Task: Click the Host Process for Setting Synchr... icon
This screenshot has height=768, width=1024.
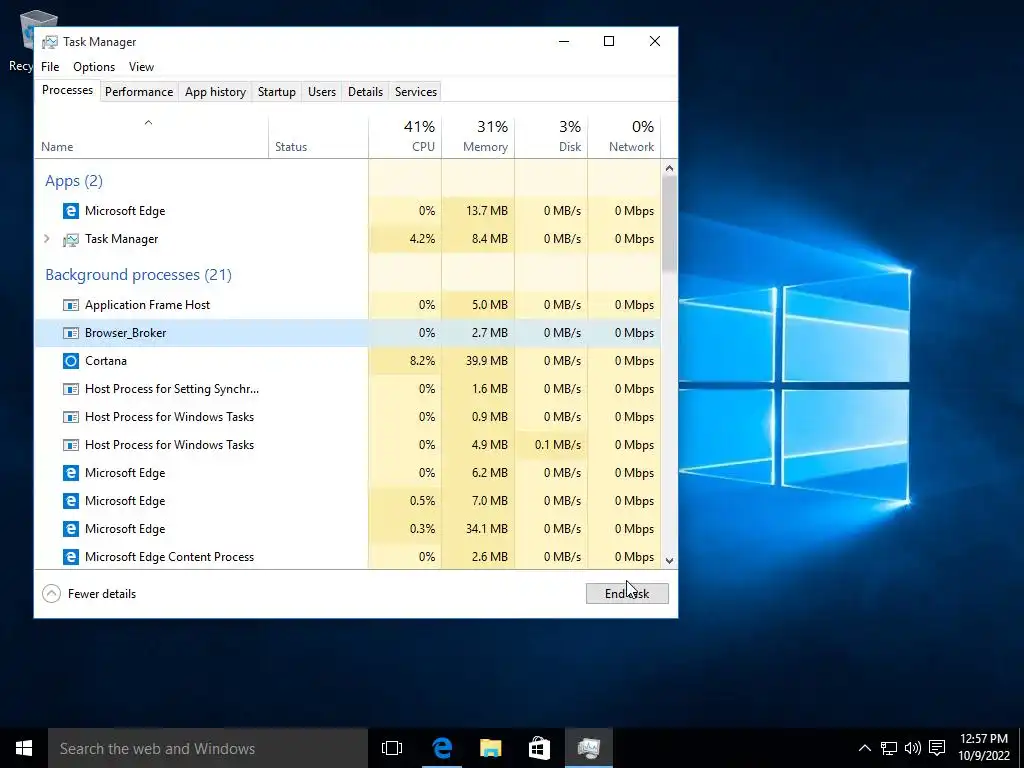Action: click(71, 389)
